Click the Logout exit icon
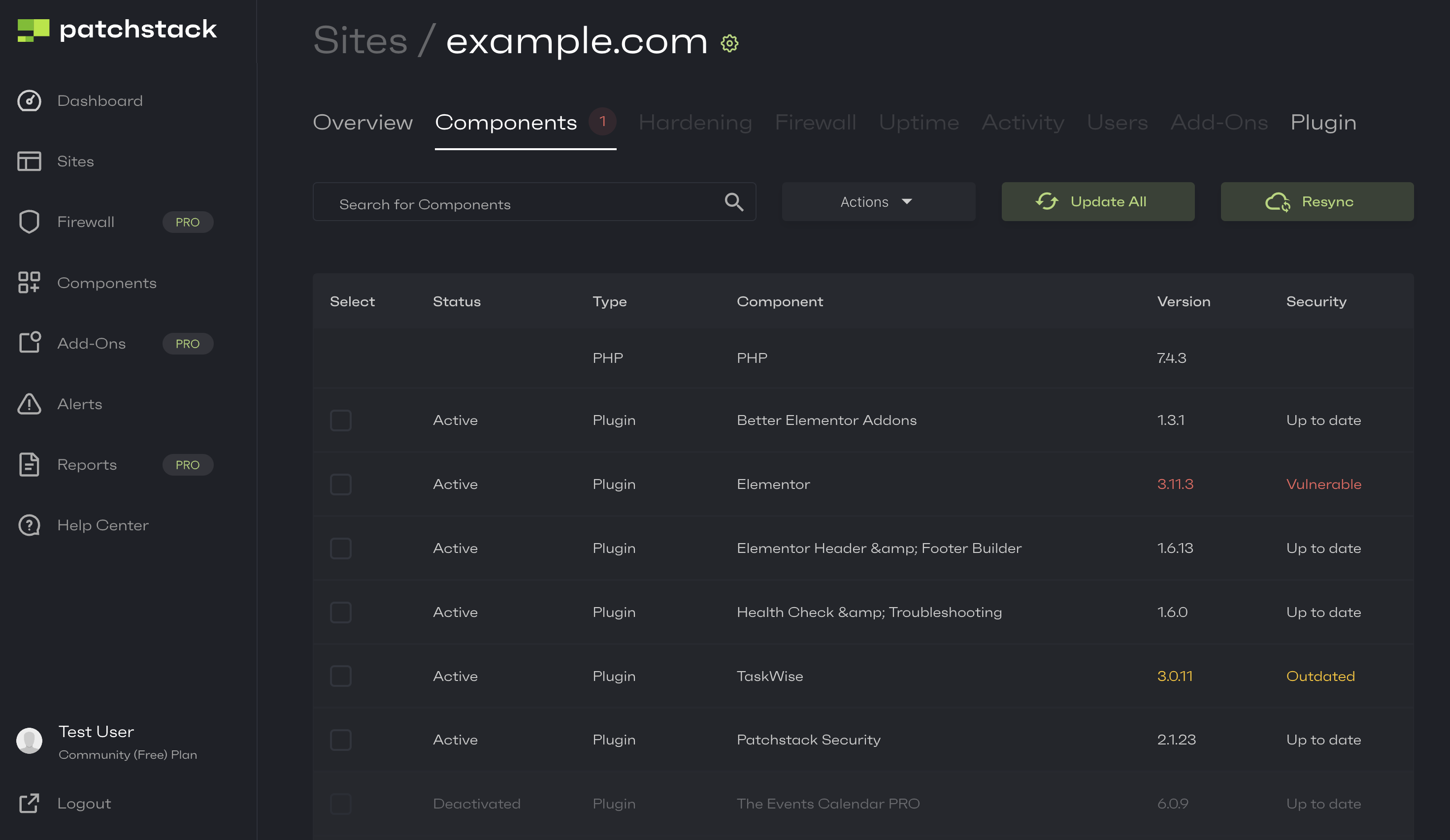1450x840 pixels. [x=29, y=803]
